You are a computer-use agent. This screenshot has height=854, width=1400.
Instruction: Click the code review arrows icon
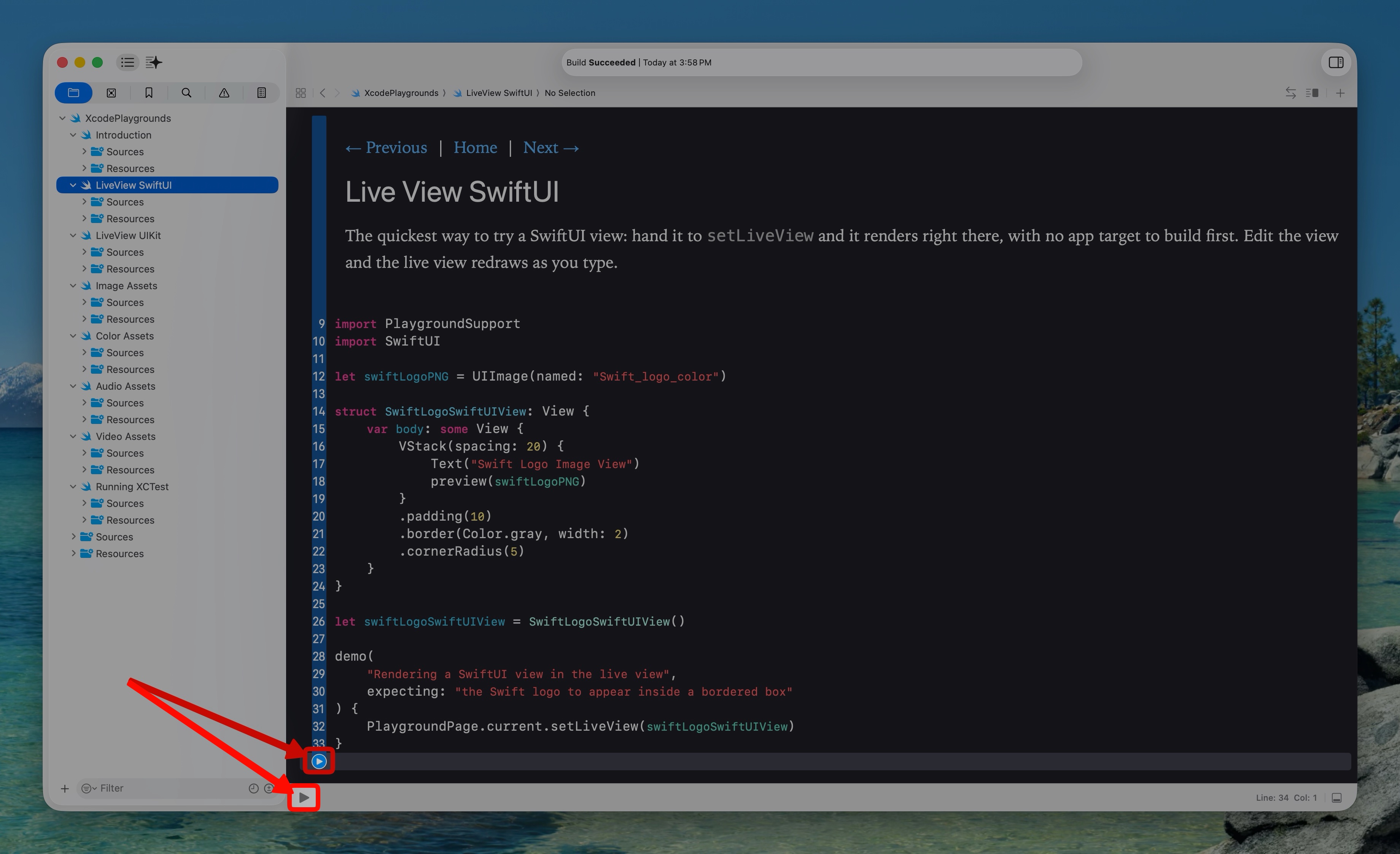point(1291,93)
